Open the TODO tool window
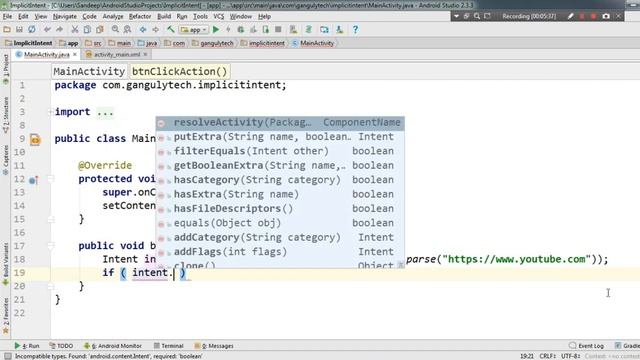The width and height of the screenshot is (640, 360). point(61,346)
